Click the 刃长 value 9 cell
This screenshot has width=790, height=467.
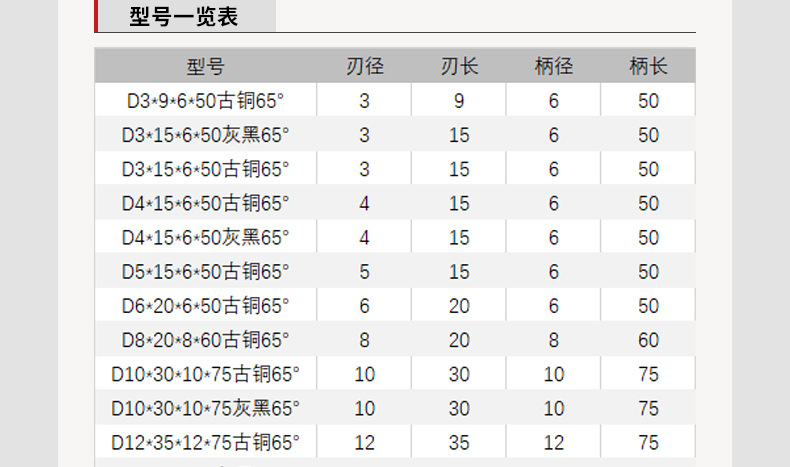[459, 101]
